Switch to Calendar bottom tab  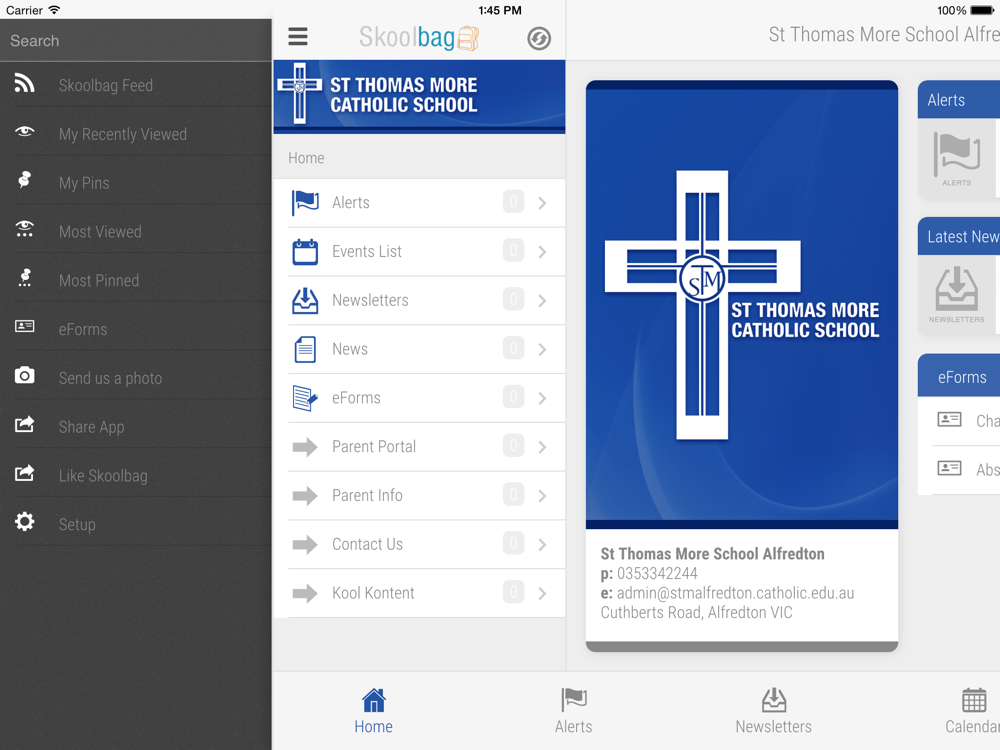click(973, 710)
